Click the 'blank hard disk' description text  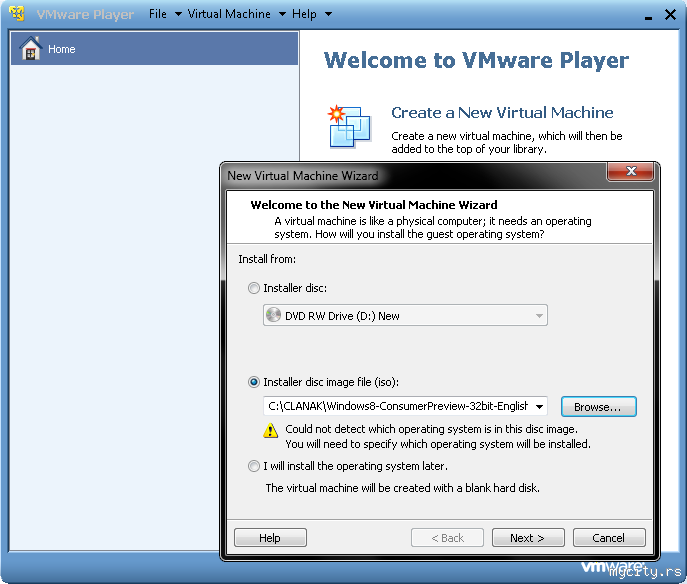403,488
